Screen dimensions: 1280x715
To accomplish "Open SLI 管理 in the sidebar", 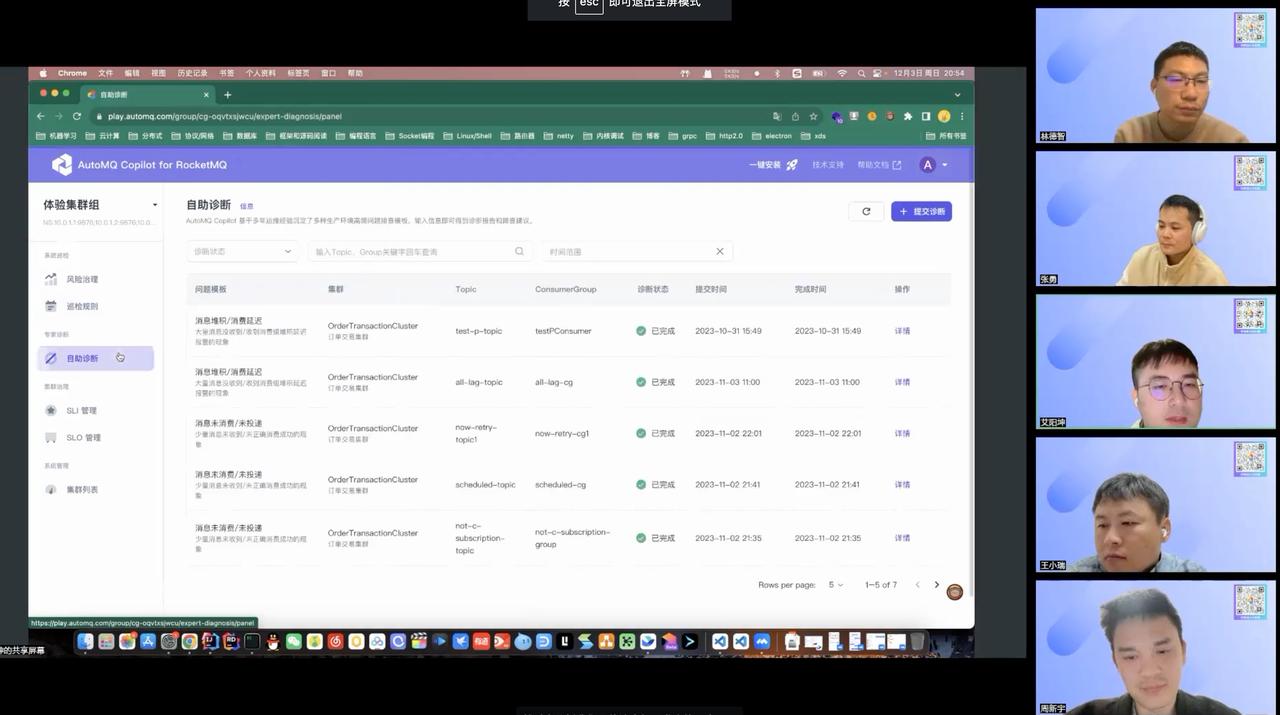I will (x=81, y=411).
